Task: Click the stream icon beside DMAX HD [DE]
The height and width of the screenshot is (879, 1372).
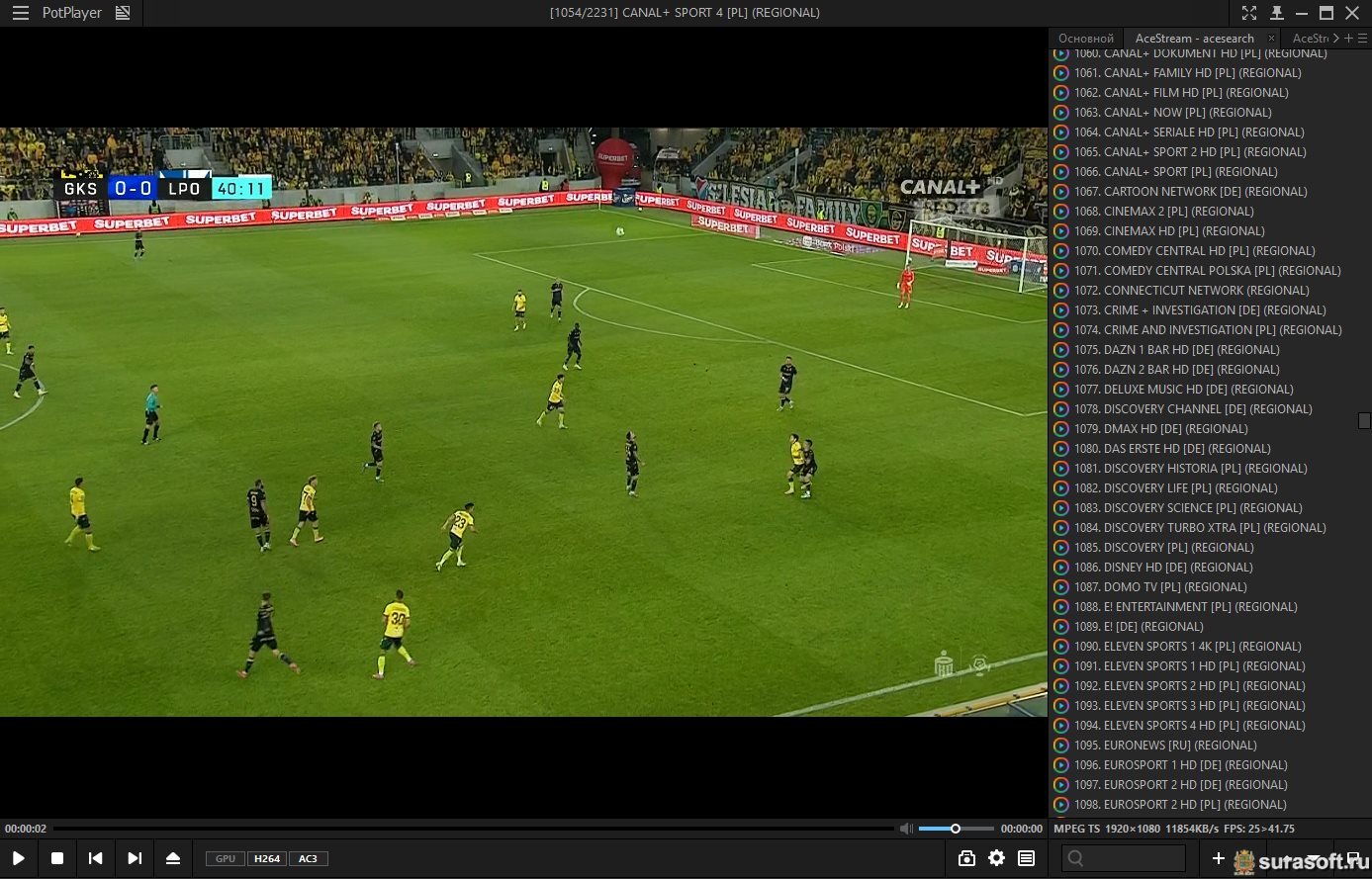Action: pyautogui.click(x=1061, y=429)
